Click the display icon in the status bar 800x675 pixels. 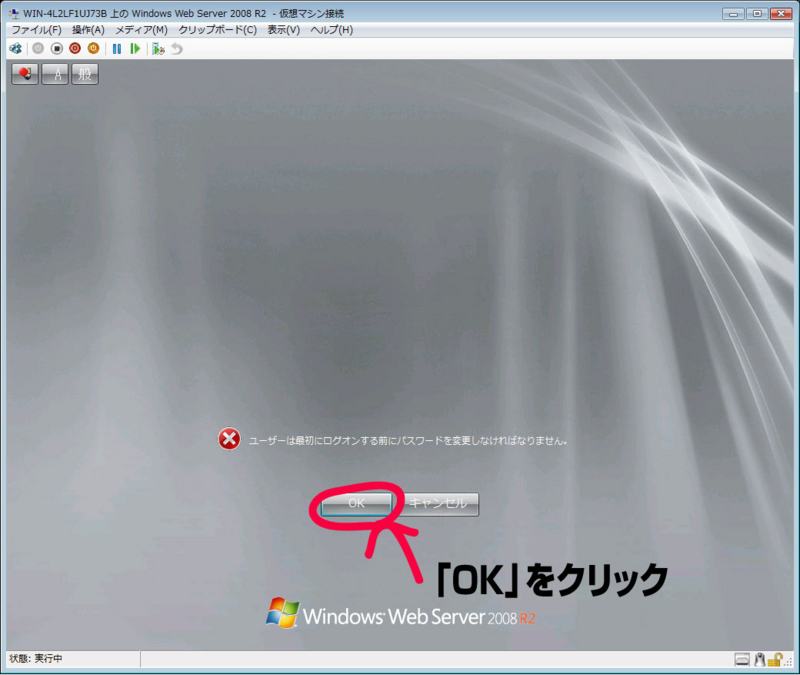pyautogui.click(x=742, y=659)
